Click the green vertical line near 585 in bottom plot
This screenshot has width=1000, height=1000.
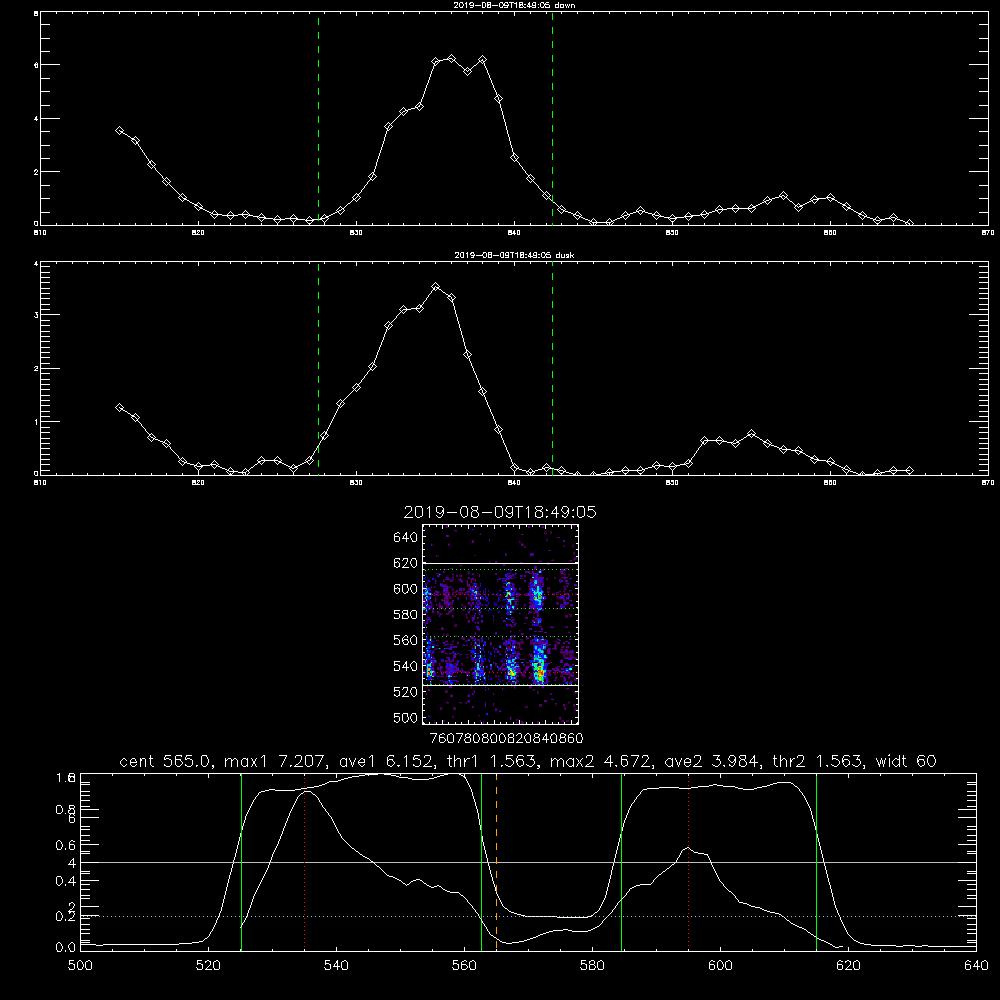click(x=621, y=861)
